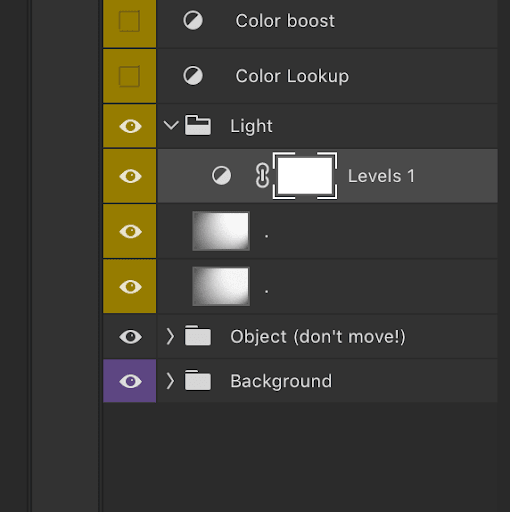The width and height of the screenshot is (510, 512).
Task: Select the Levels 1 white layer mask
Action: [x=305, y=176]
